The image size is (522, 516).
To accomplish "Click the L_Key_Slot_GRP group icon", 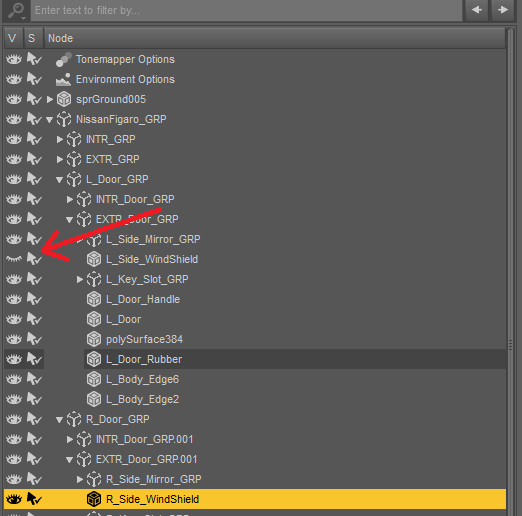I will click(94, 279).
